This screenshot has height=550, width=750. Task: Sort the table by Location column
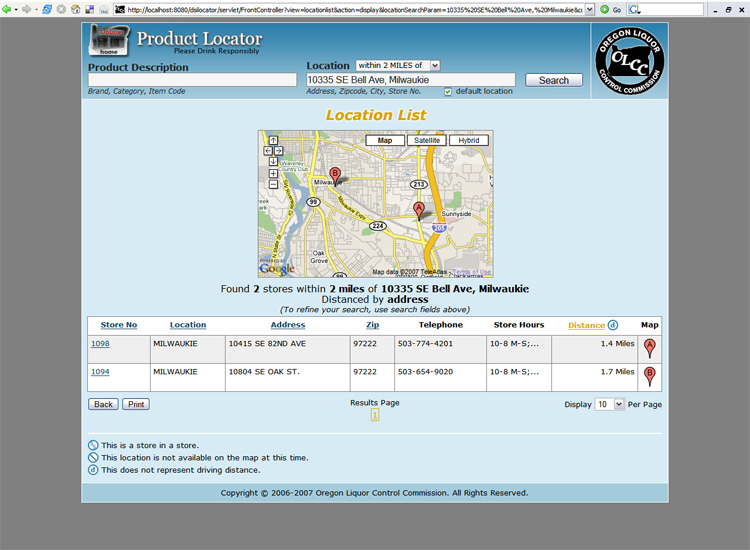188,325
